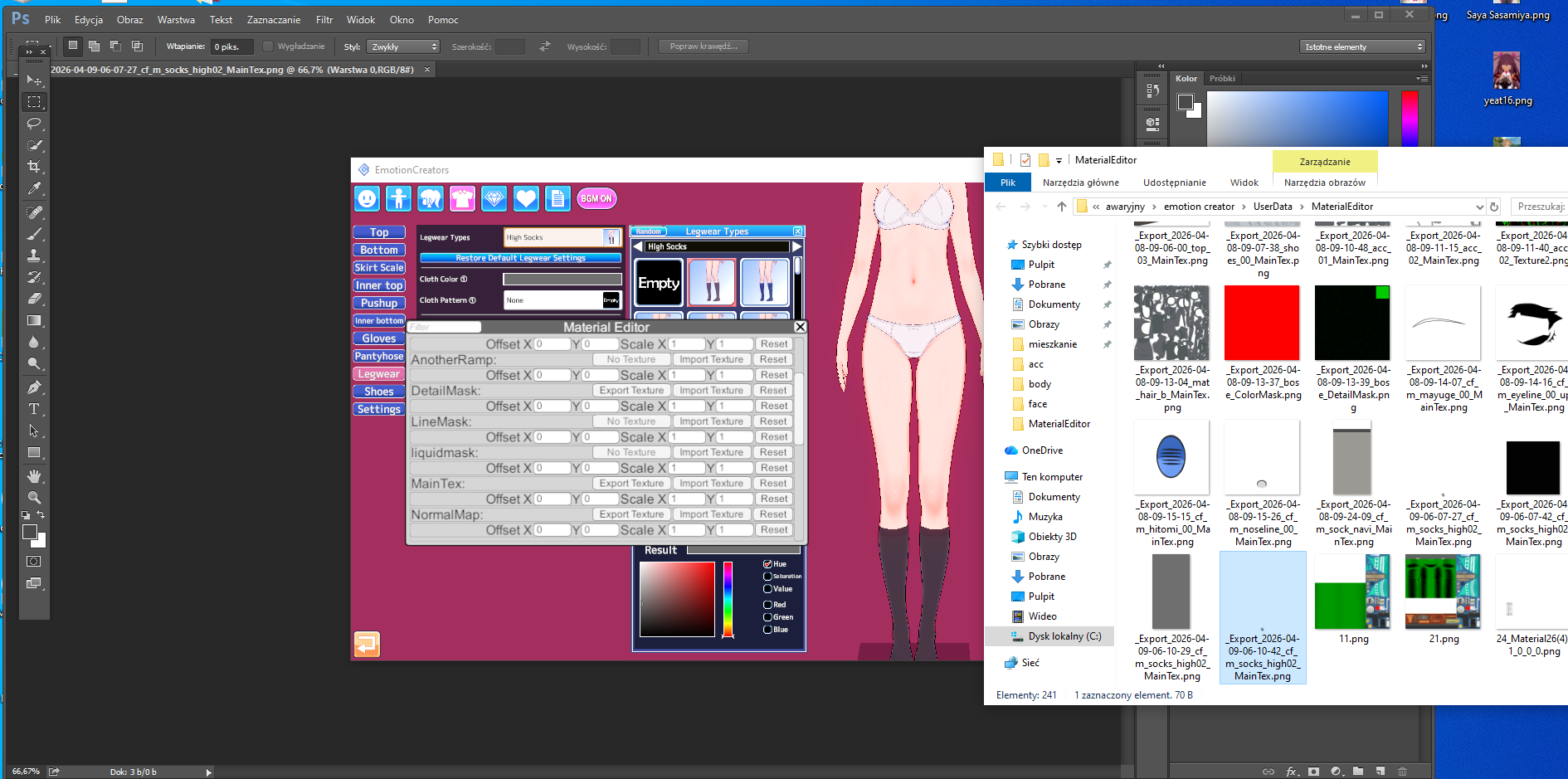This screenshot has height=779, width=1568.
Task: Select the Red radio button
Action: [767, 605]
